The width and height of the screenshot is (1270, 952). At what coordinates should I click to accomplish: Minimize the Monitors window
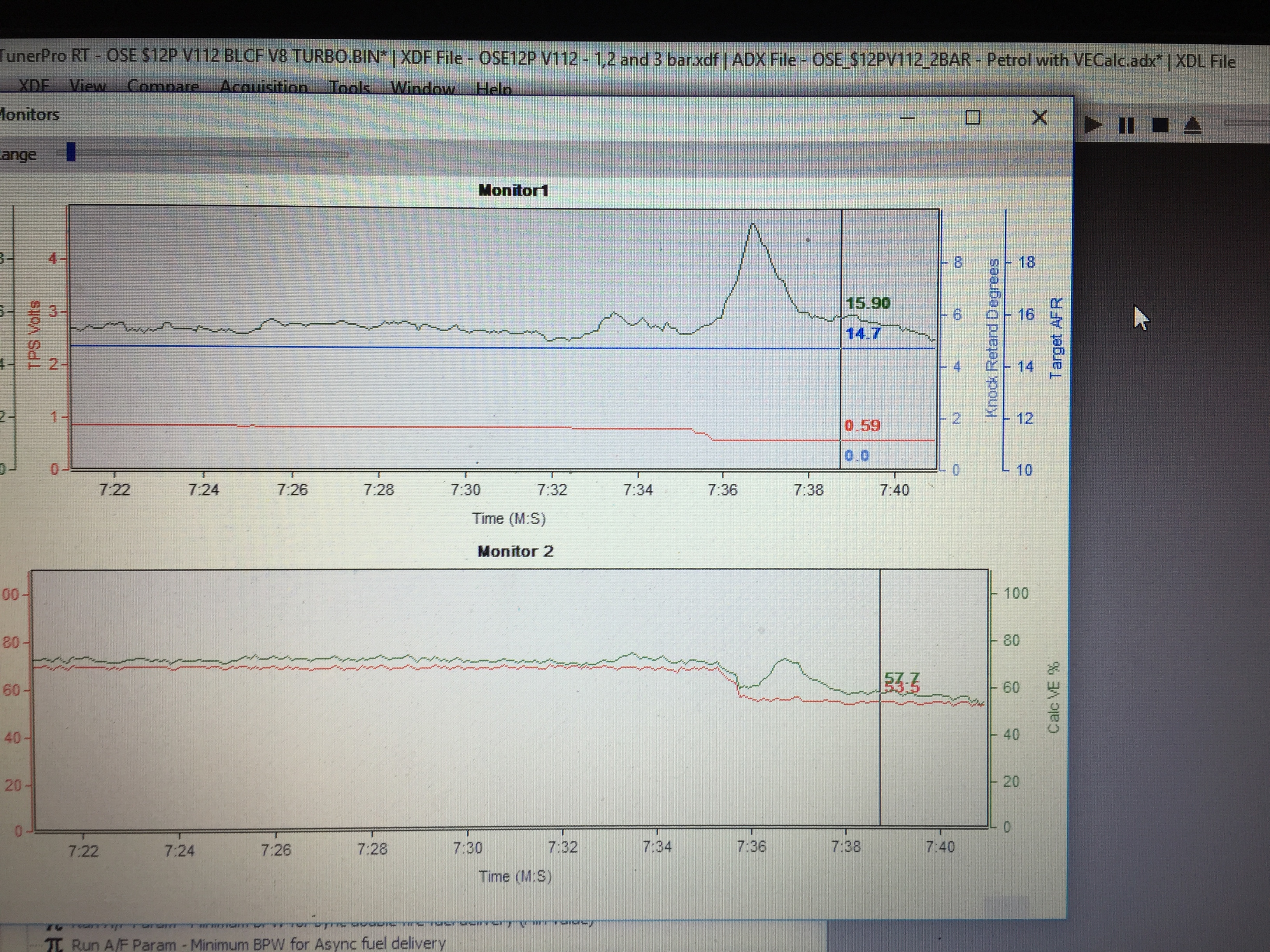click(x=907, y=117)
